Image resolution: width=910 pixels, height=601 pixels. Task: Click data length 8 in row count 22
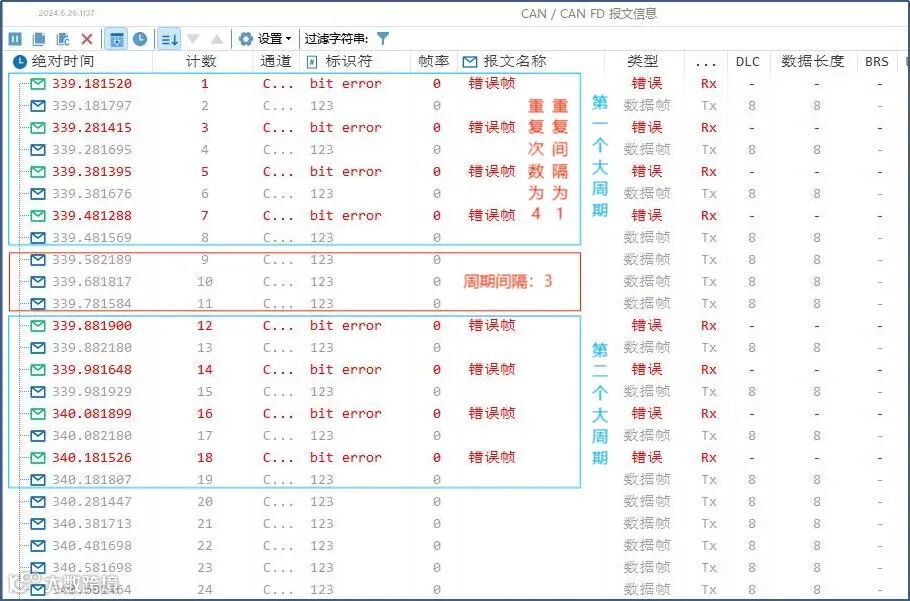pos(817,546)
